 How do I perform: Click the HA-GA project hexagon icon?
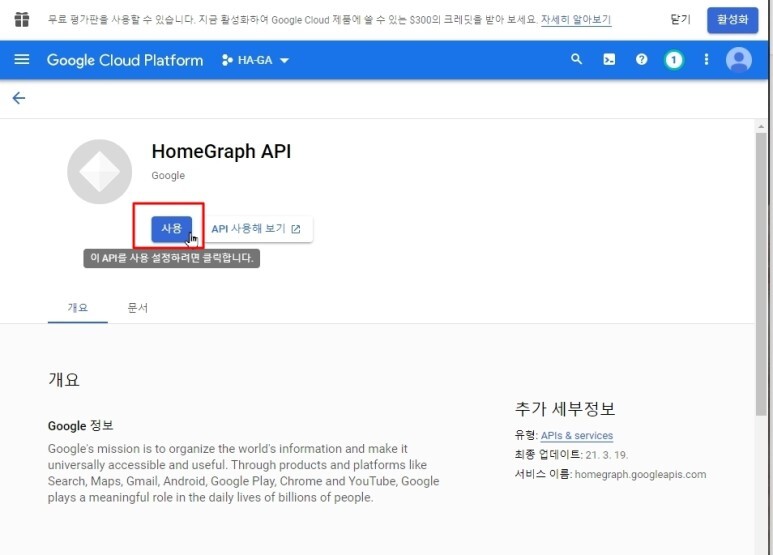coord(227,60)
